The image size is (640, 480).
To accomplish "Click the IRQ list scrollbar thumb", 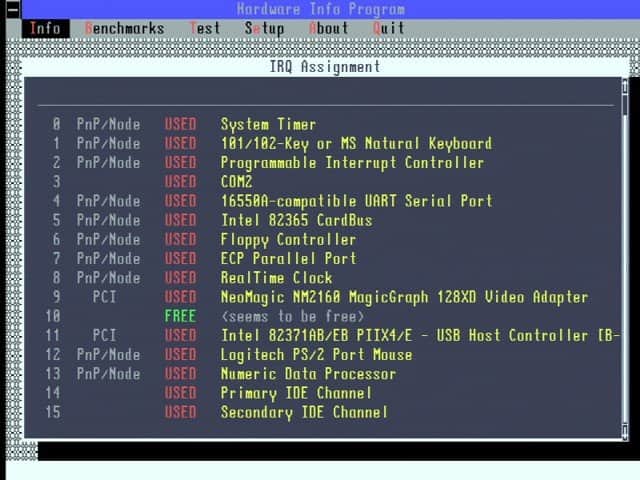I will click(x=625, y=104).
